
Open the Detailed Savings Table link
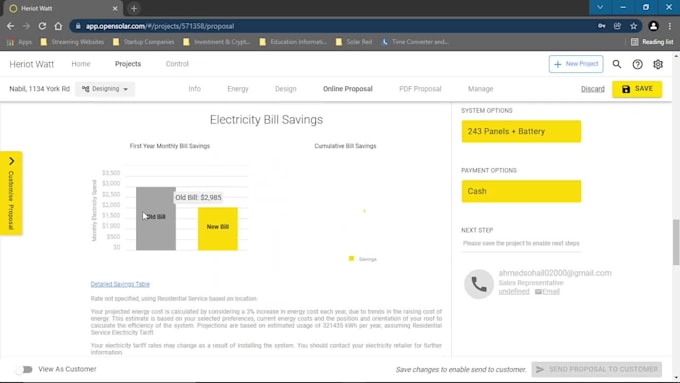coord(120,284)
